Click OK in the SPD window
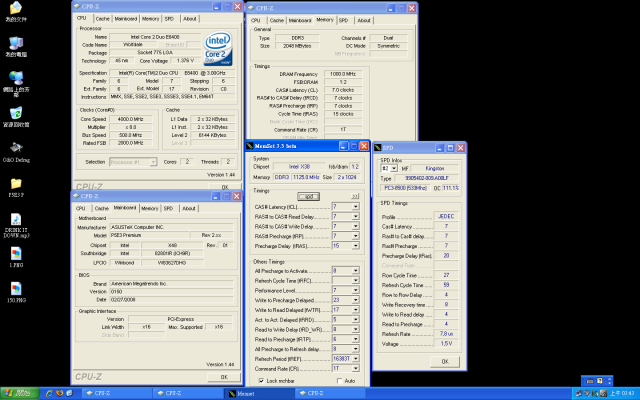 click(445, 362)
